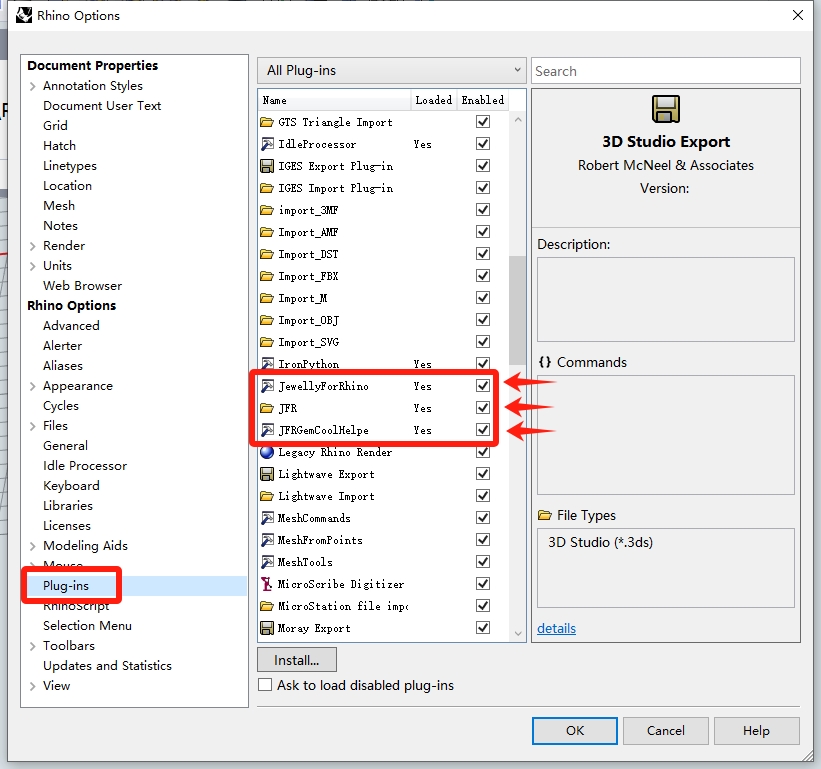Click the JewellyForRhino plug-in icon
The height and width of the screenshot is (769, 821).
point(267,386)
